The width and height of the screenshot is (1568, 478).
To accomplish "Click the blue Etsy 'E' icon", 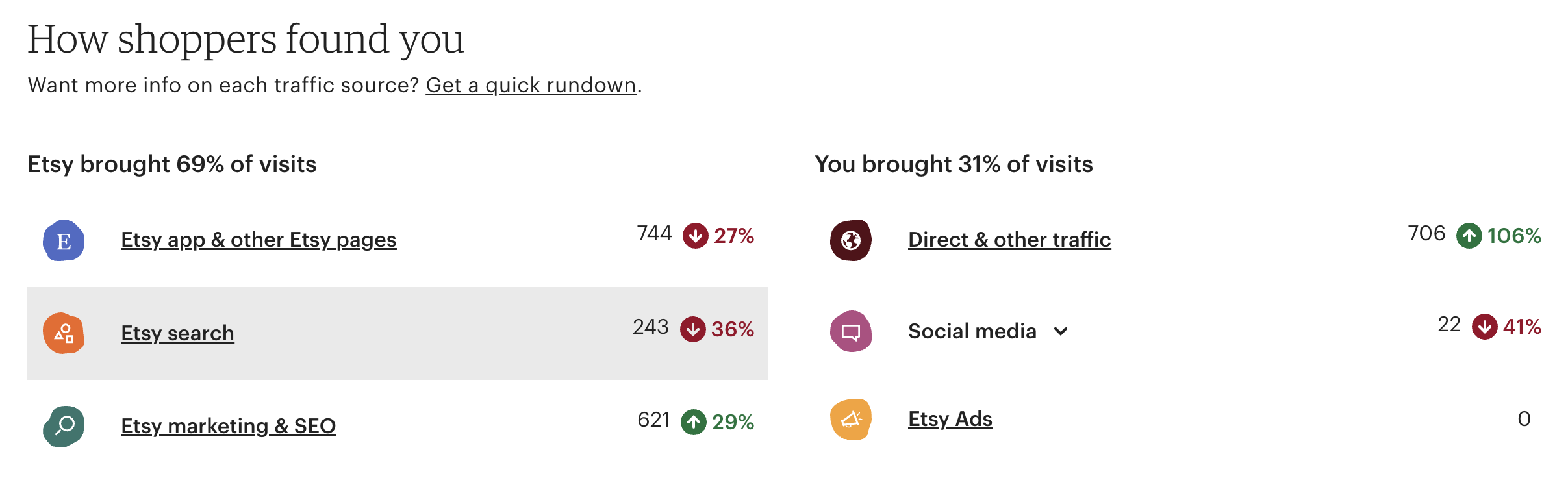I will [64, 241].
